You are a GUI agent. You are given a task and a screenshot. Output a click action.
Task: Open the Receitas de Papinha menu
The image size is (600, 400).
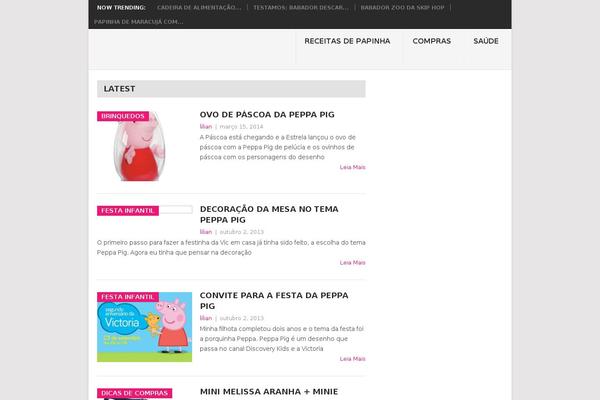pyautogui.click(x=347, y=41)
